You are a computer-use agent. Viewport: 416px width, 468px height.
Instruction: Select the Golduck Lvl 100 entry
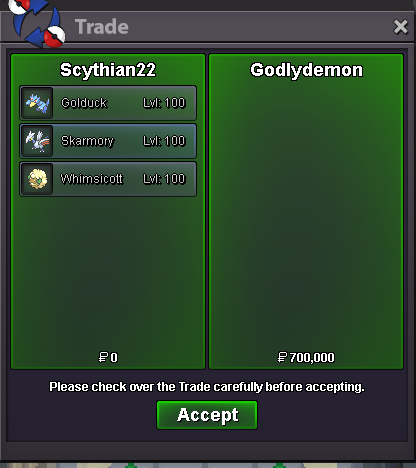coord(108,103)
